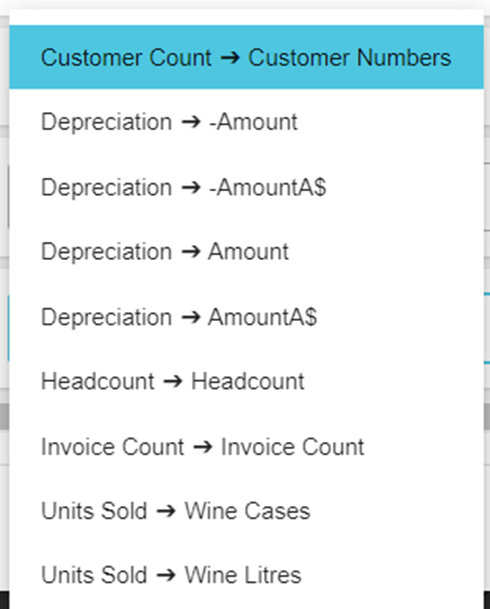The image size is (490, 609).
Task: Pick Invoice Count → Invoice Count
Action: click(246, 447)
